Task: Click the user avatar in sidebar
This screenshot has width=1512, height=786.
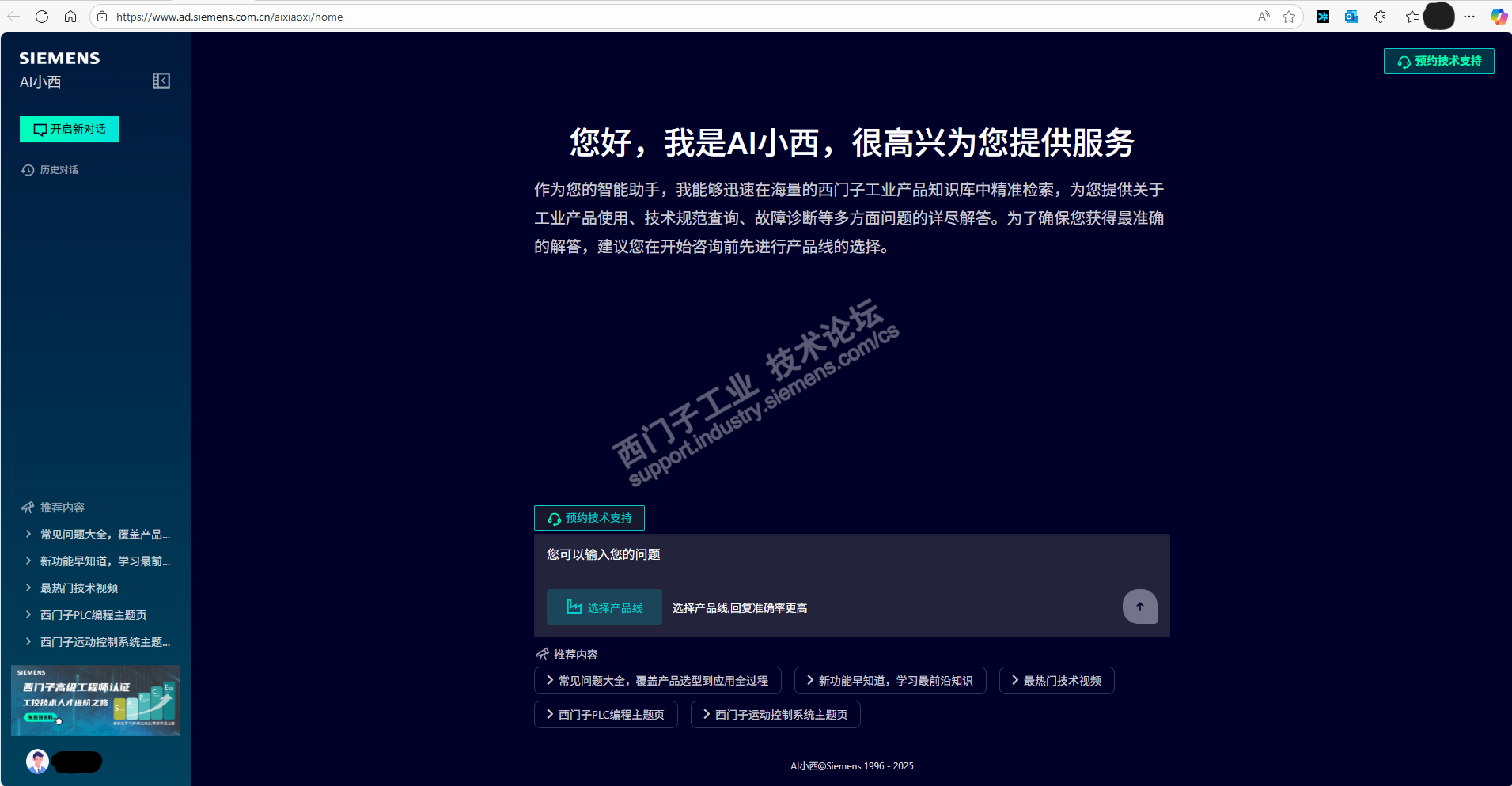Action: pyautogui.click(x=37, y=761)
